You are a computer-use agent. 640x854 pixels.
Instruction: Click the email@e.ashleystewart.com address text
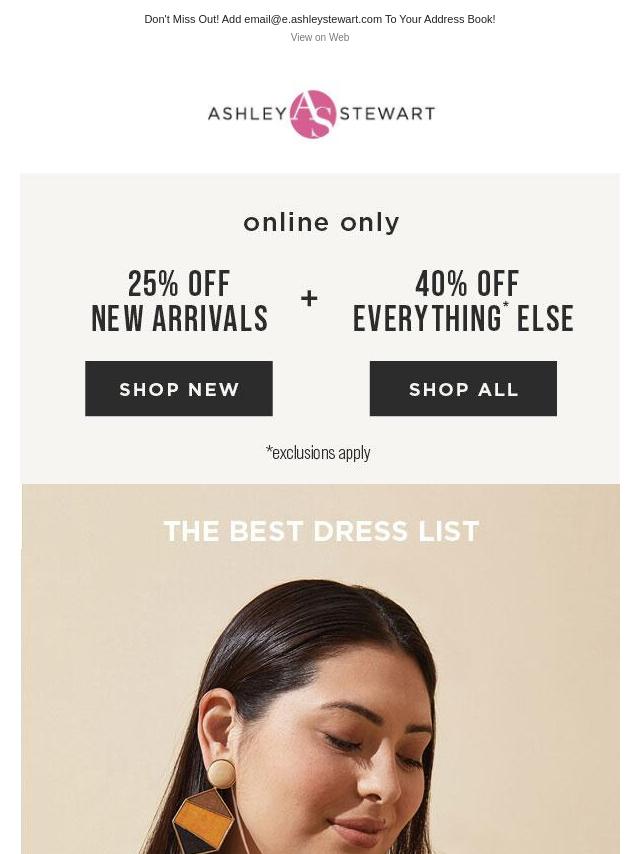[x=313, y=19]
